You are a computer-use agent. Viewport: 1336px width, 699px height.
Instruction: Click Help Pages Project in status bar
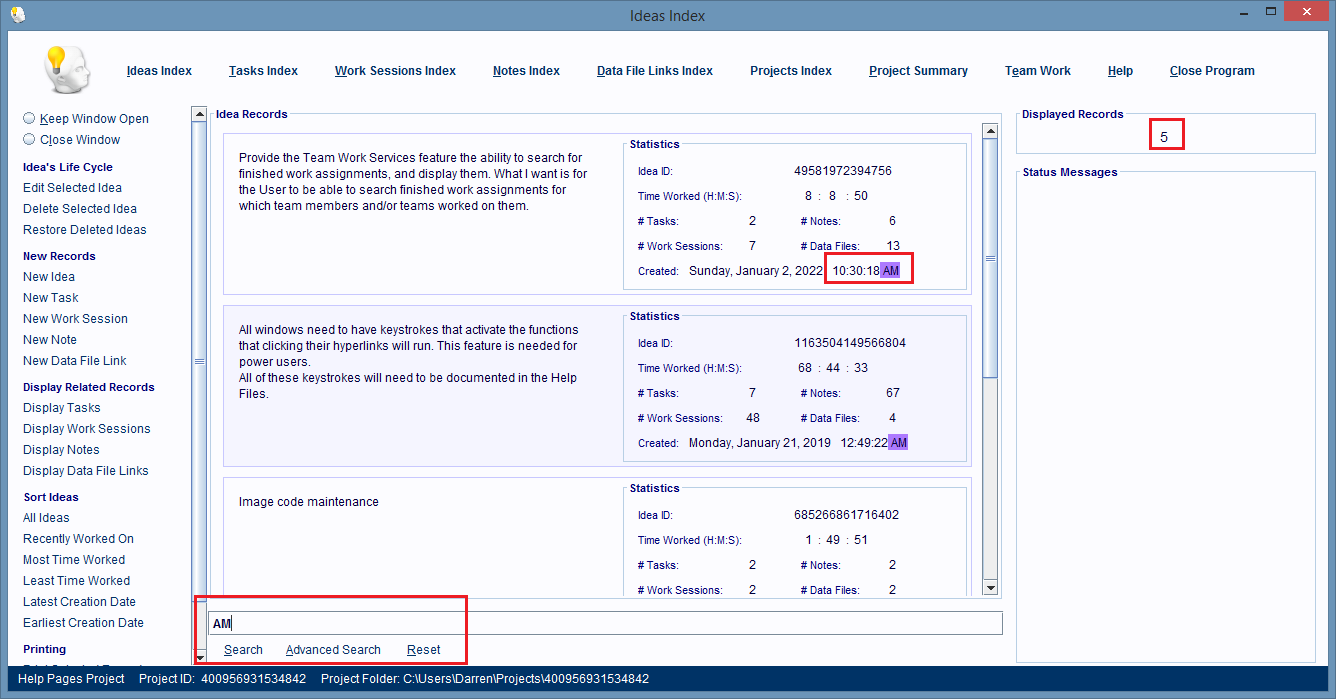point(71,679)
